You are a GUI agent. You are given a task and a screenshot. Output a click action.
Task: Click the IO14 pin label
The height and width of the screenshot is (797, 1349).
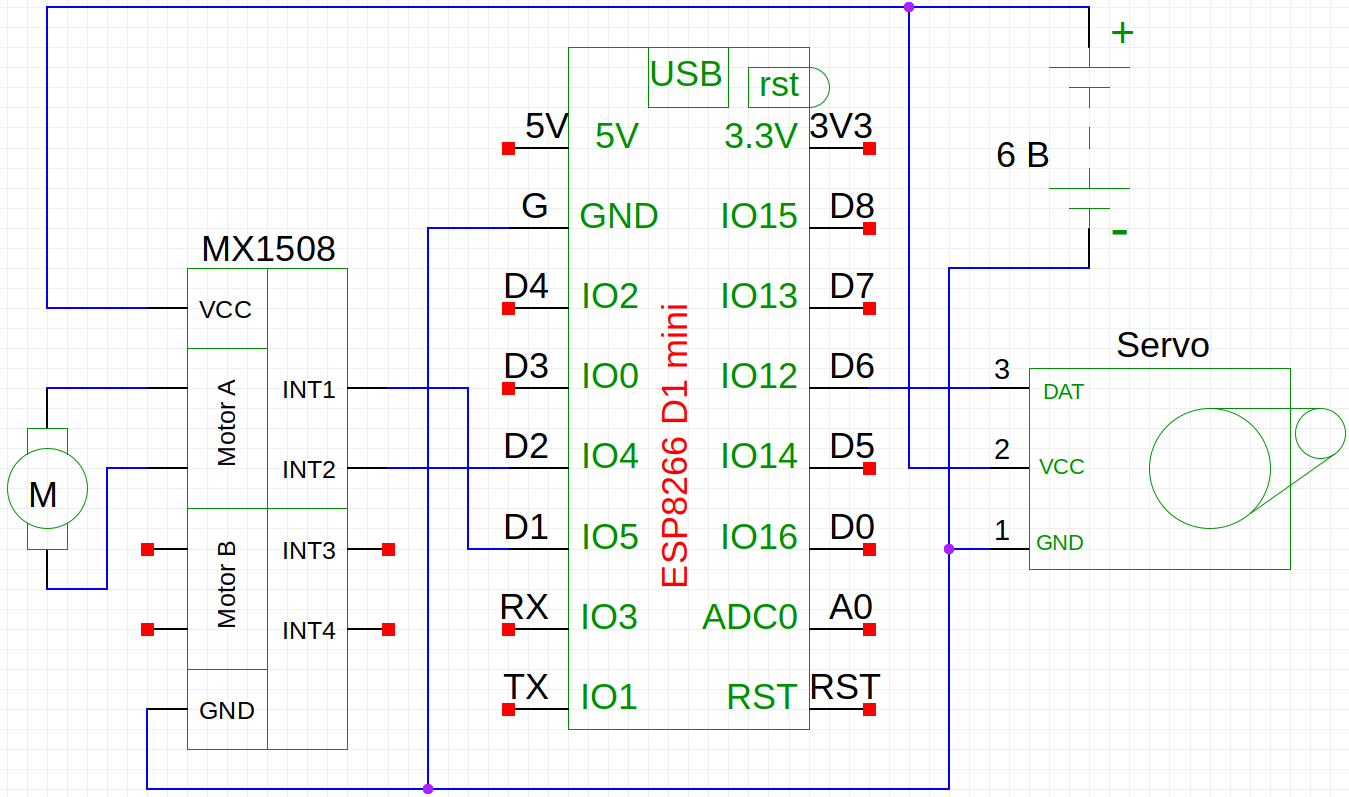point(760,456)
